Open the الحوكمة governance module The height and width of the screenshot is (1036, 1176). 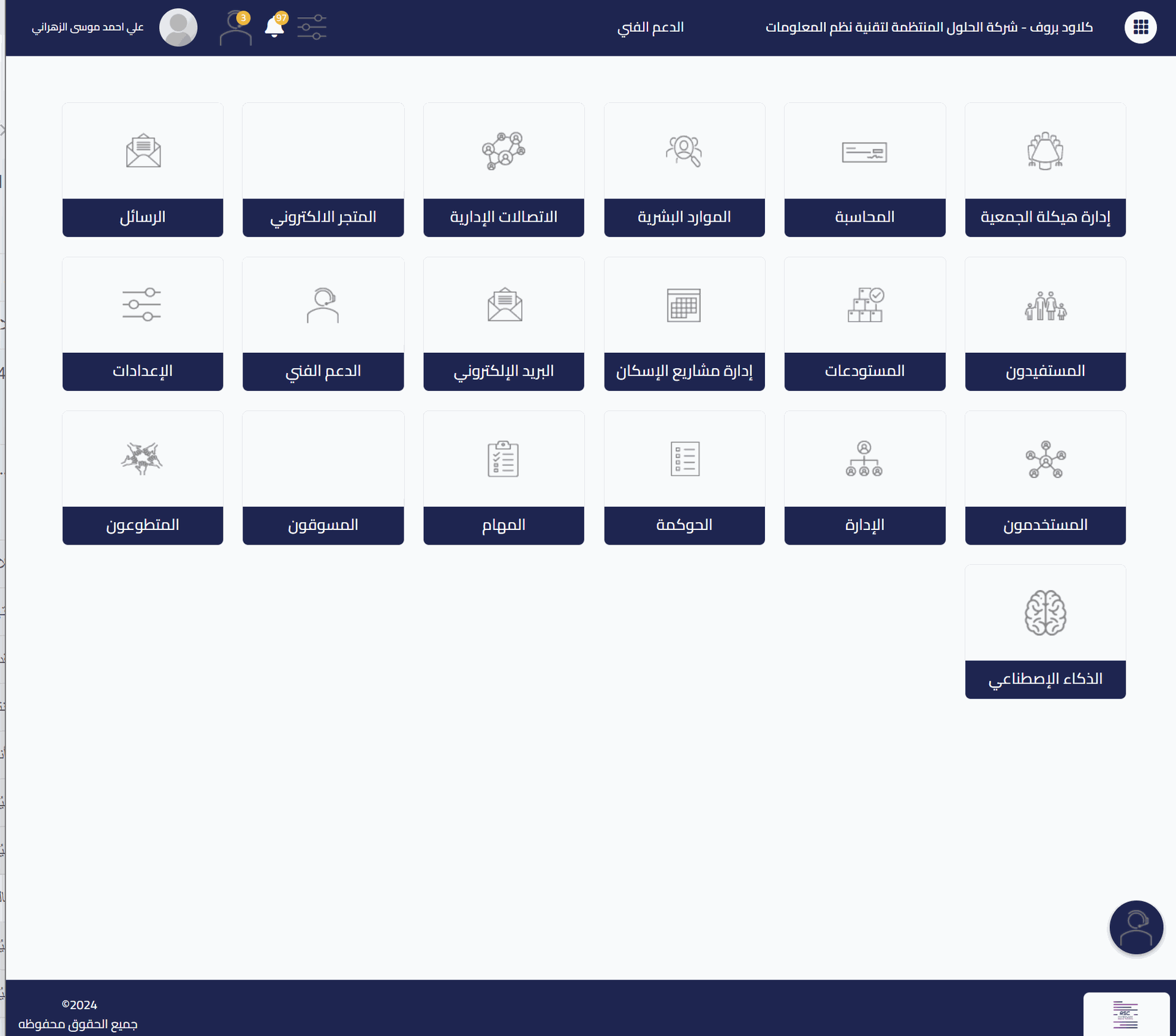(684, 525)
